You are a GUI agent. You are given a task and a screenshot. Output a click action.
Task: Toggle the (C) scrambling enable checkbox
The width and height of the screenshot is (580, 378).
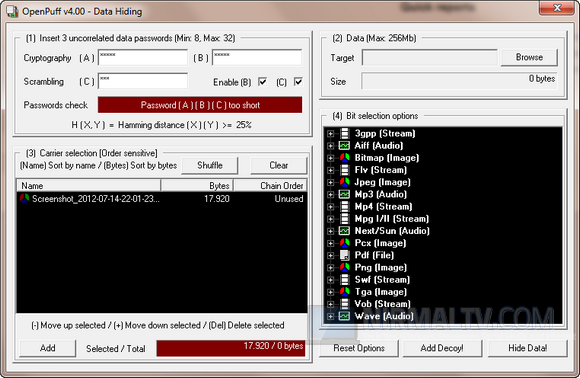298,82
